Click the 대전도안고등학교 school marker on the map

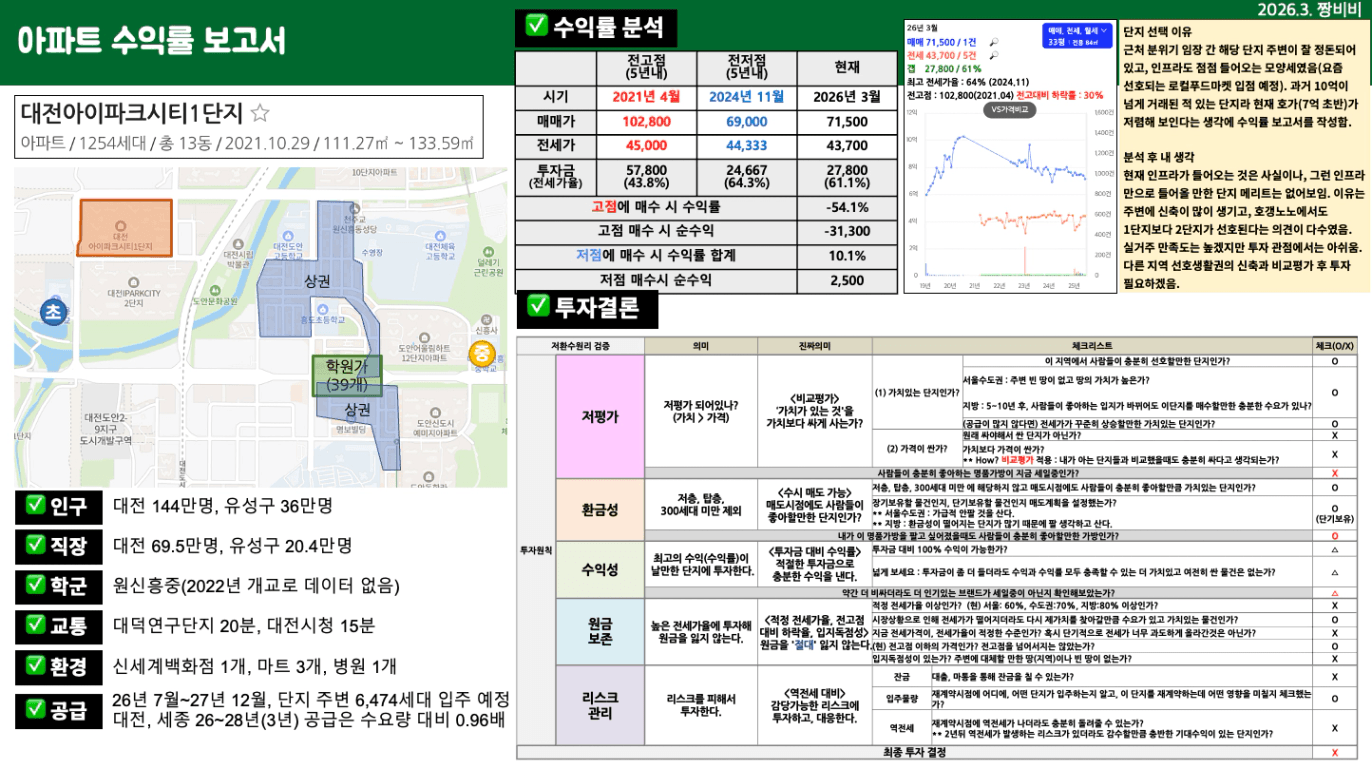tap(287, 234)
